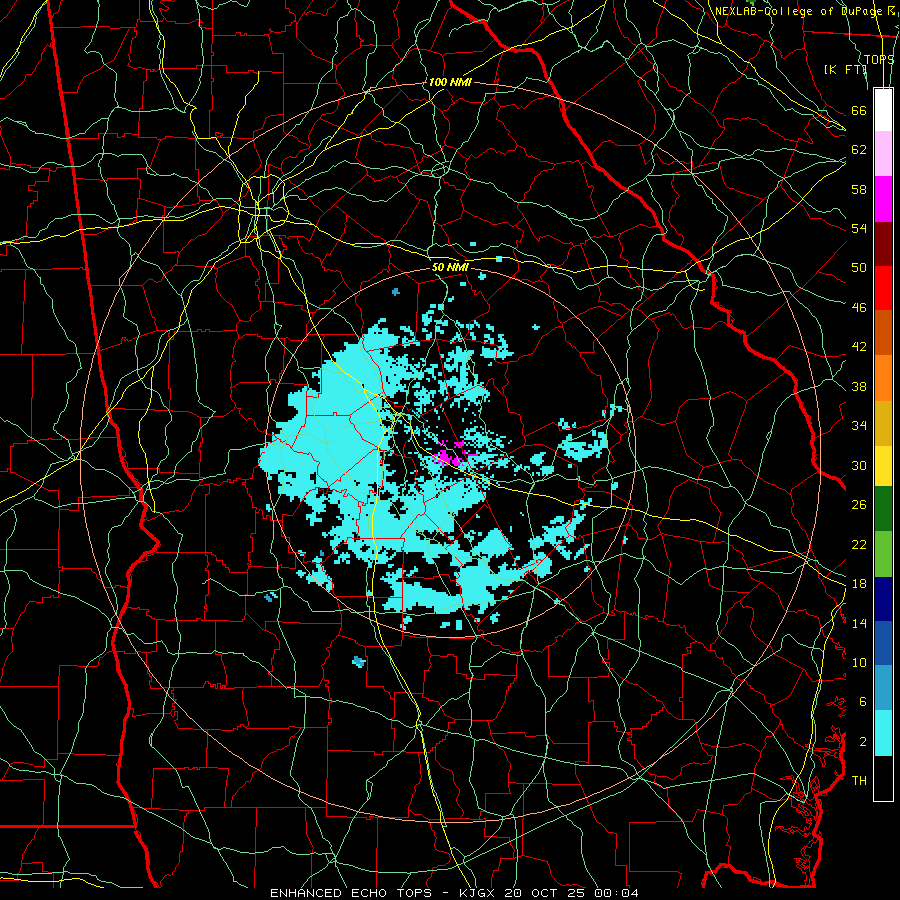Select the bright red legend swatch

click(883, 288)
